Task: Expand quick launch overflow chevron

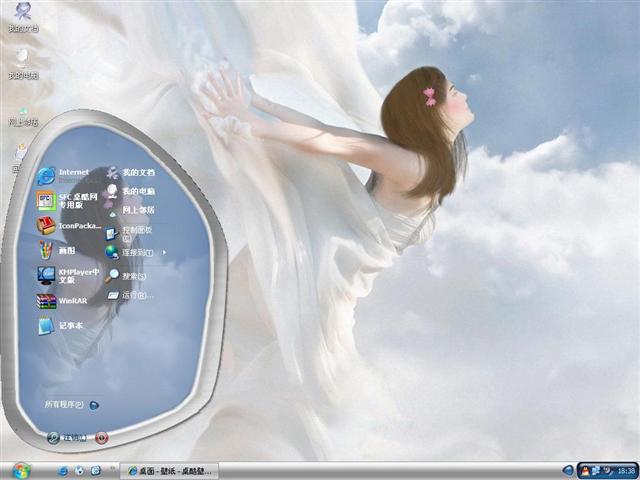Action: (x=112, y=468)
